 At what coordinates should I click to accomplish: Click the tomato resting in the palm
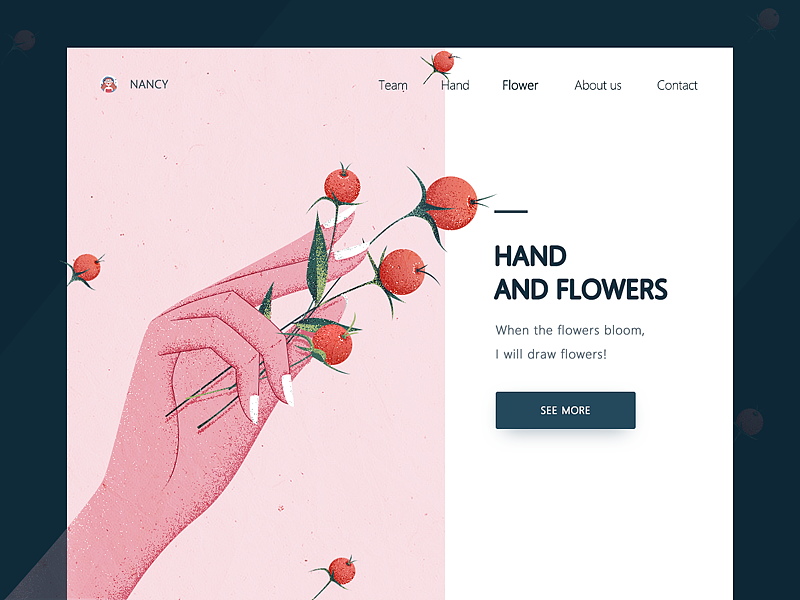pos(332,345)
